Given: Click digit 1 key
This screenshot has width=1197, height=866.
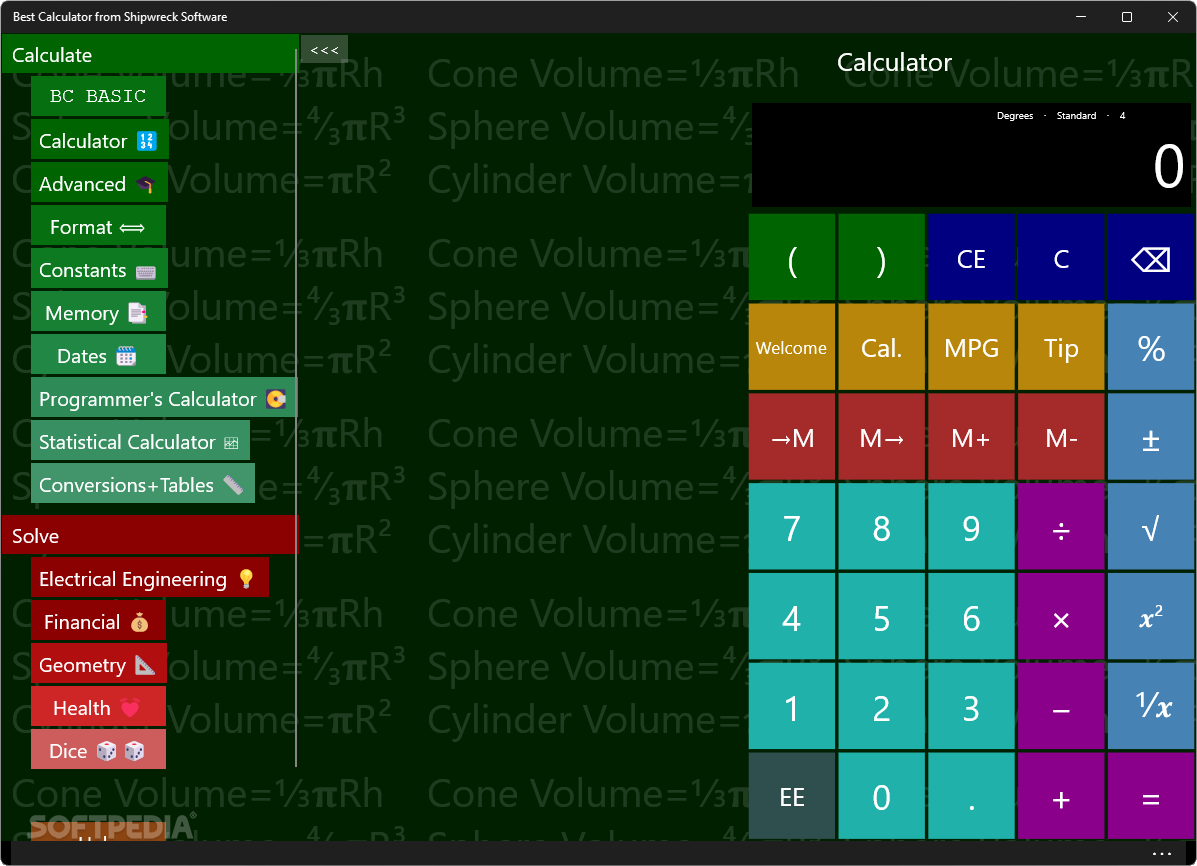Looking at the screenshot, I should click(x=792, y=706).
